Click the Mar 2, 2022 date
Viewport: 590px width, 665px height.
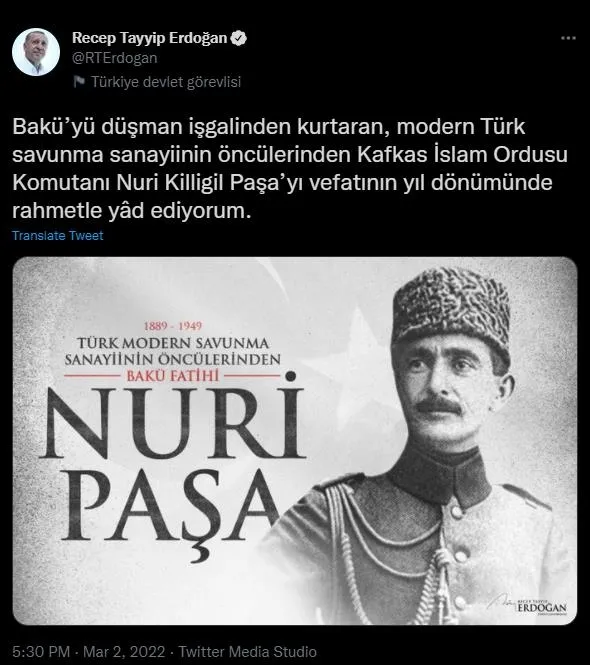[124, 651]
